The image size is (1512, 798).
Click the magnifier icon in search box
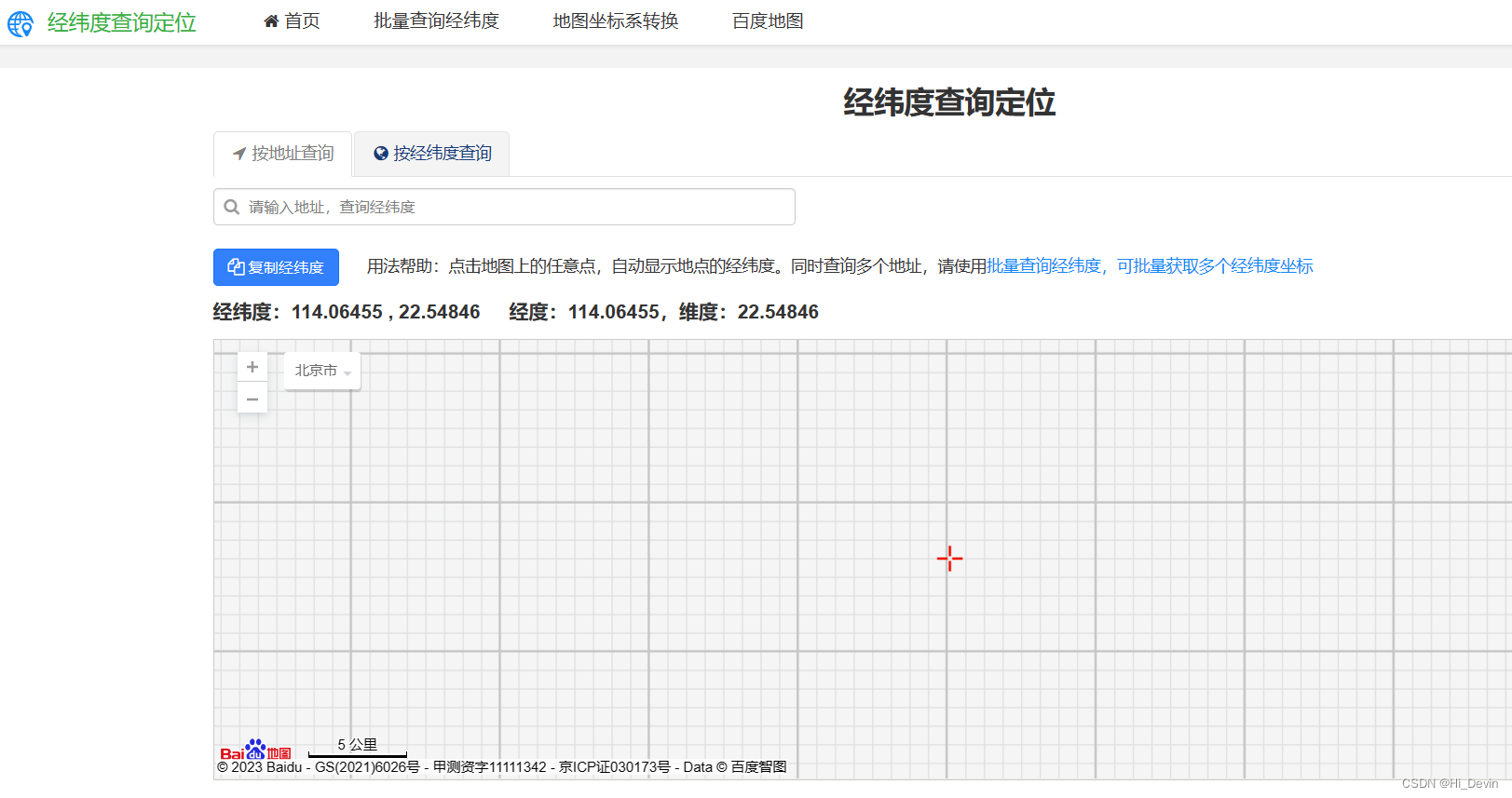click(x=232, y=207)
